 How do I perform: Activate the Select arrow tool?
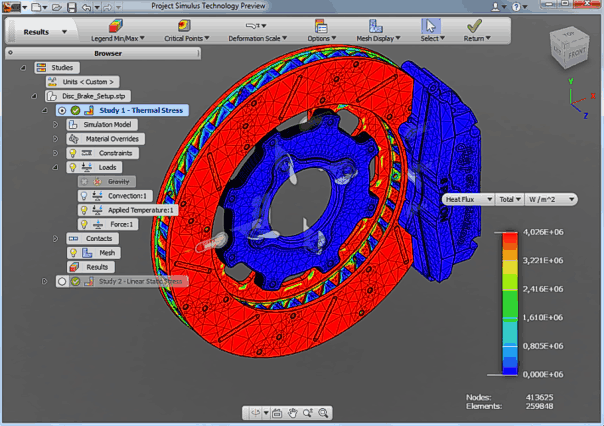point(430,26)
